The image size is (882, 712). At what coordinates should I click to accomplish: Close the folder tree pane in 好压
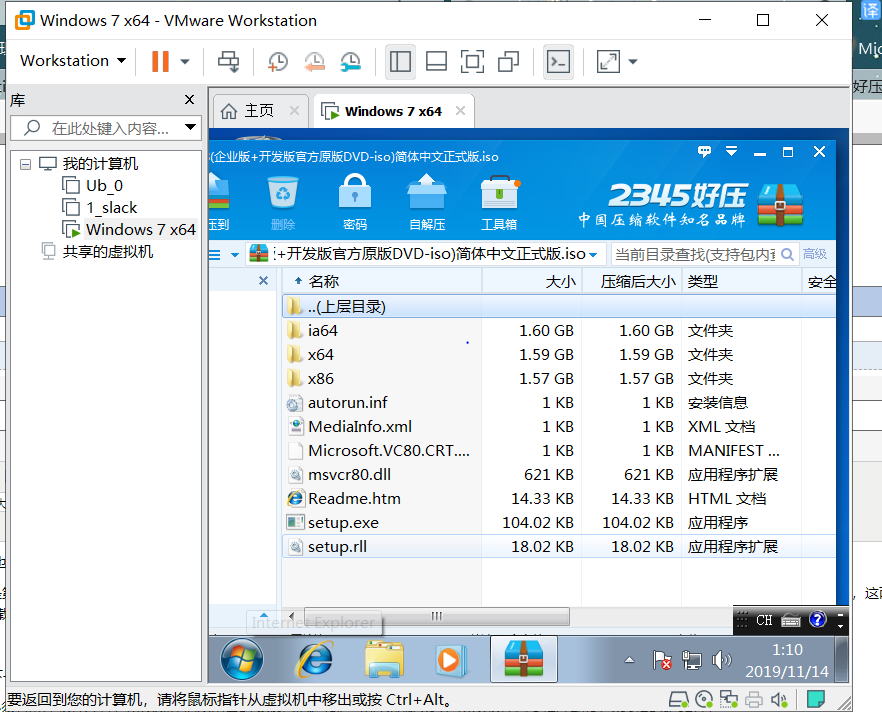[263, 281]
